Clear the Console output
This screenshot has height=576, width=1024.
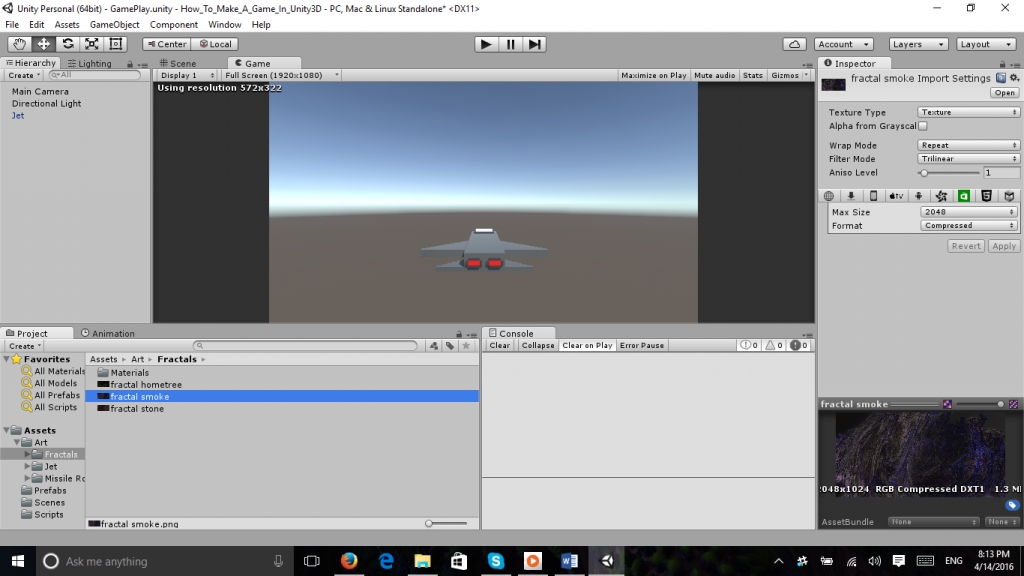(499, 345)
